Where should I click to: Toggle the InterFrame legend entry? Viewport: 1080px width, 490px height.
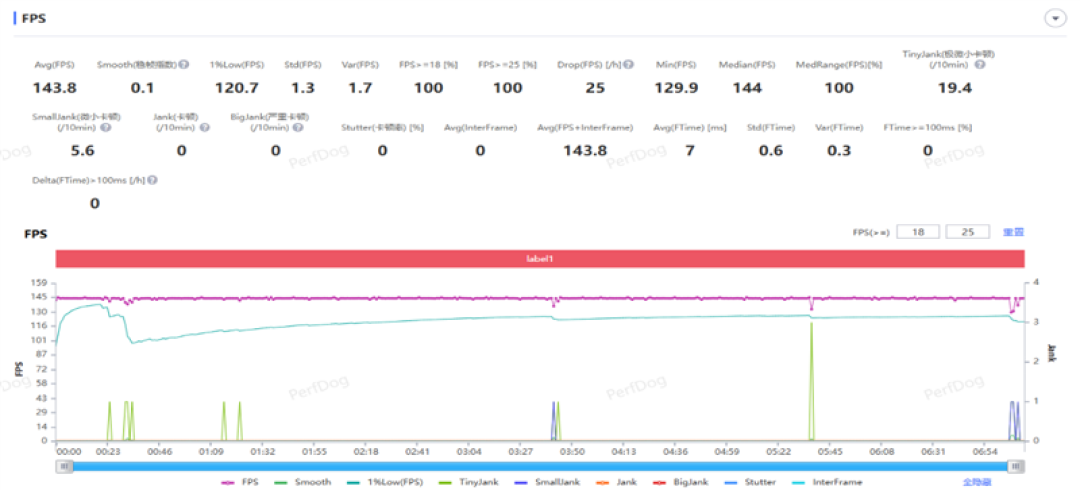click(827, 482)
